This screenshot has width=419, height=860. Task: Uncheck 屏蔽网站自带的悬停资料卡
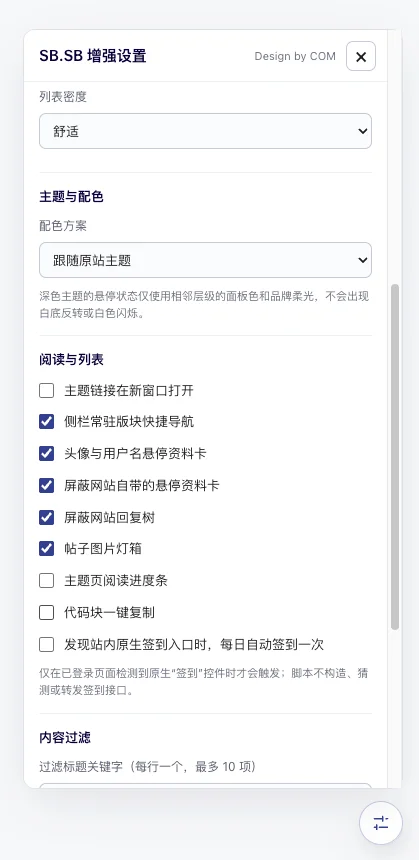click(x=47, y=485)
